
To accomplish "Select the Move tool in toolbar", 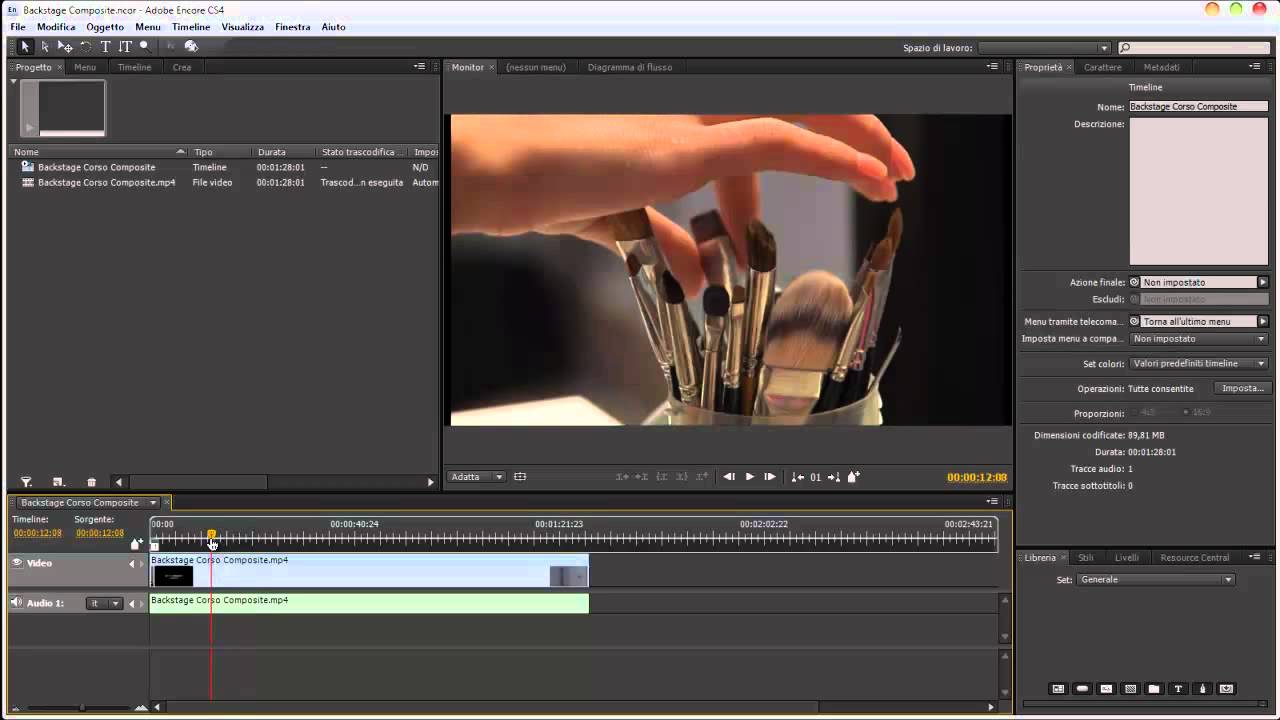I will coord(65,47).
